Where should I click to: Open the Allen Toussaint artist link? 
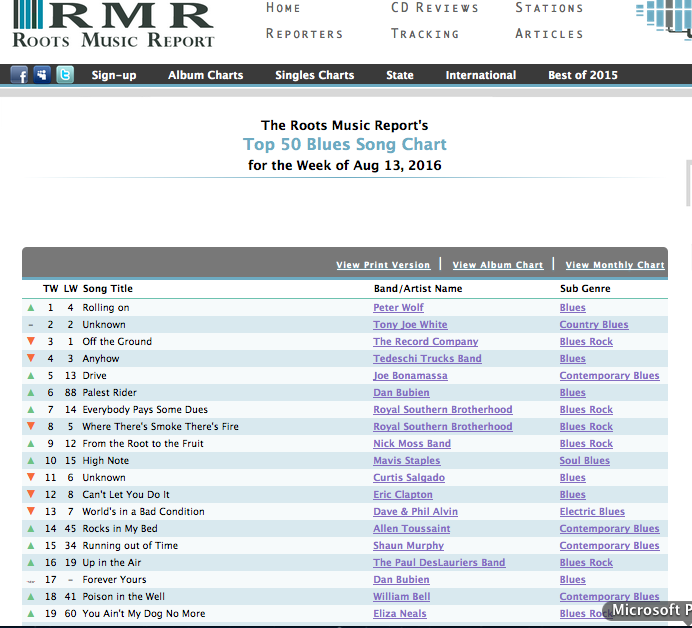(x=412, y=529)
